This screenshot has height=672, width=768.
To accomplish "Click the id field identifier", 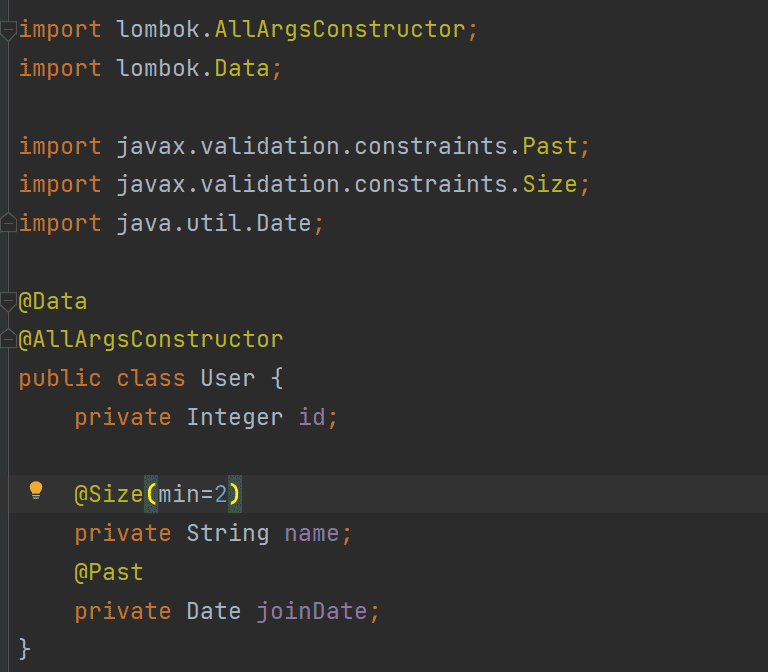I will pos(311,417).
